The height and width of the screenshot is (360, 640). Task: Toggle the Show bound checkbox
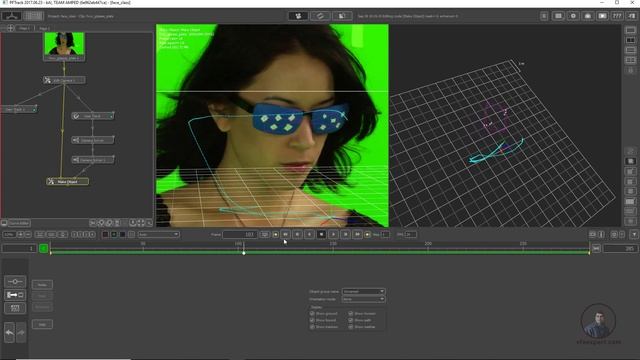point(312,320)
